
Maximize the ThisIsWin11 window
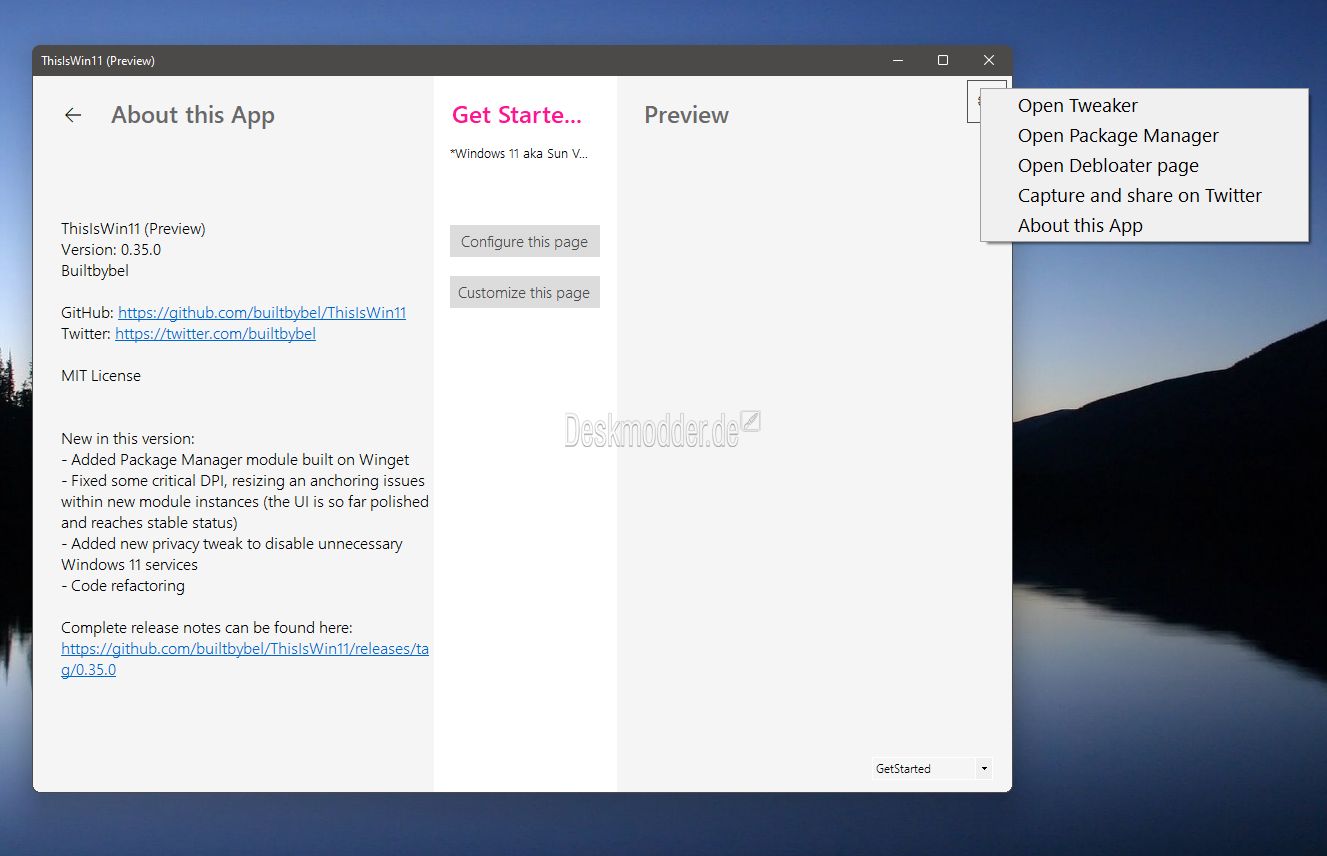(943, 61)
